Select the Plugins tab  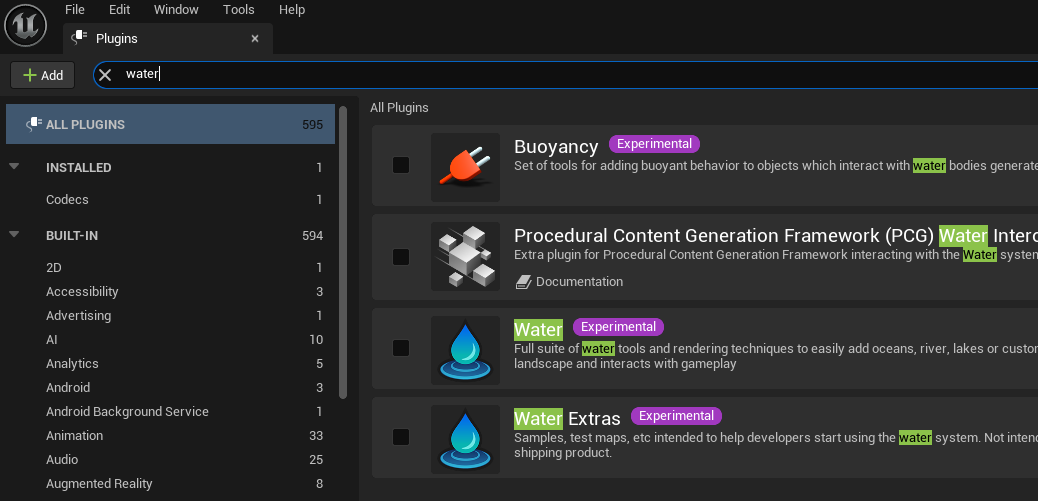167,38
